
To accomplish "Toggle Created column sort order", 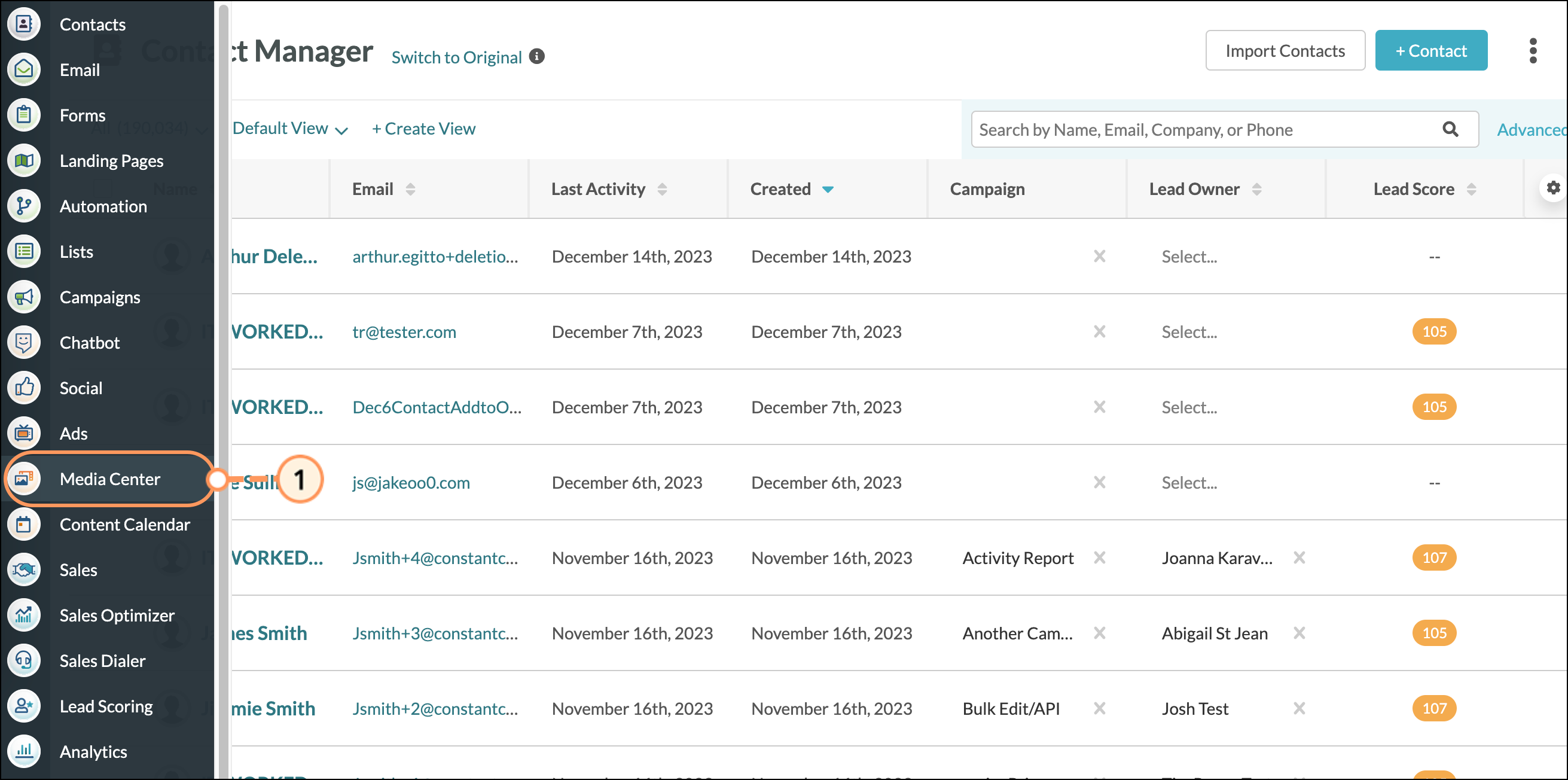I will tap(828, 190).
